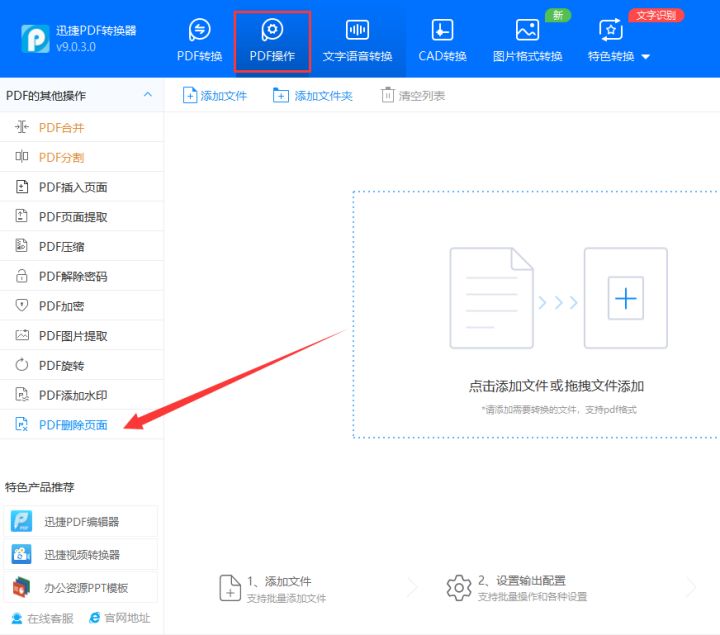Click the PDF页面提取 icon
This screenshot has width=720, height=635.
pyautogui.click(x=22, y=215)
